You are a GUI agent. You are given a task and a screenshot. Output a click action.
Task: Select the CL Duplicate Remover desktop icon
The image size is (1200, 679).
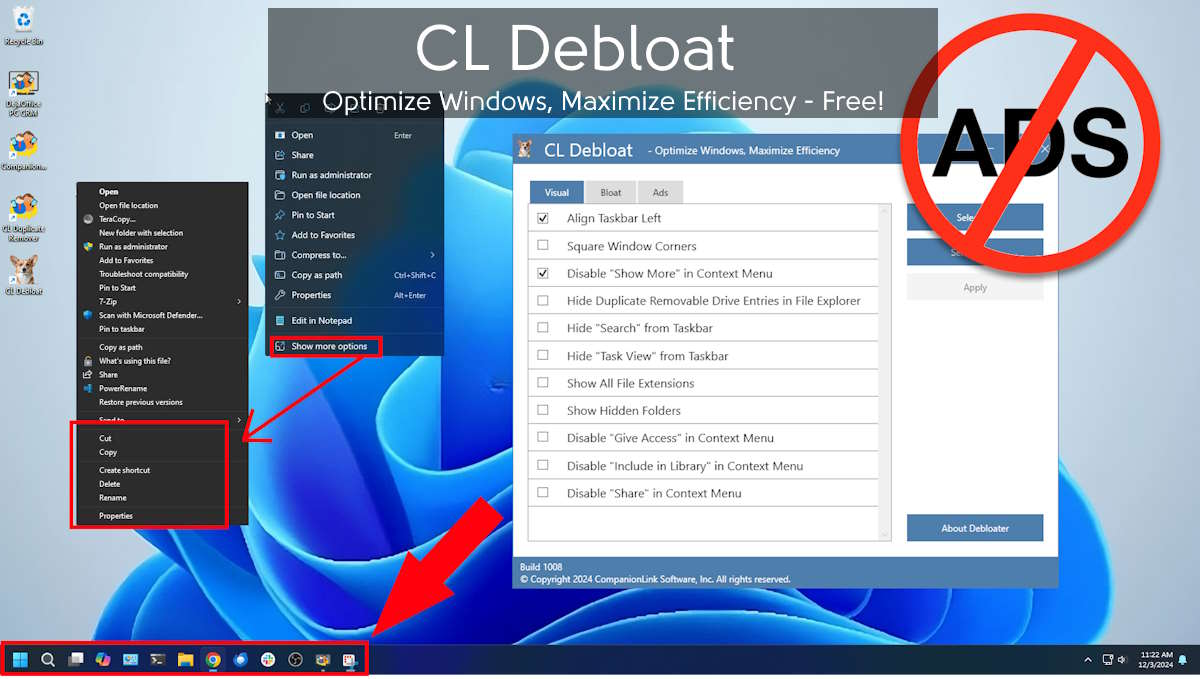tap(22, 217)
